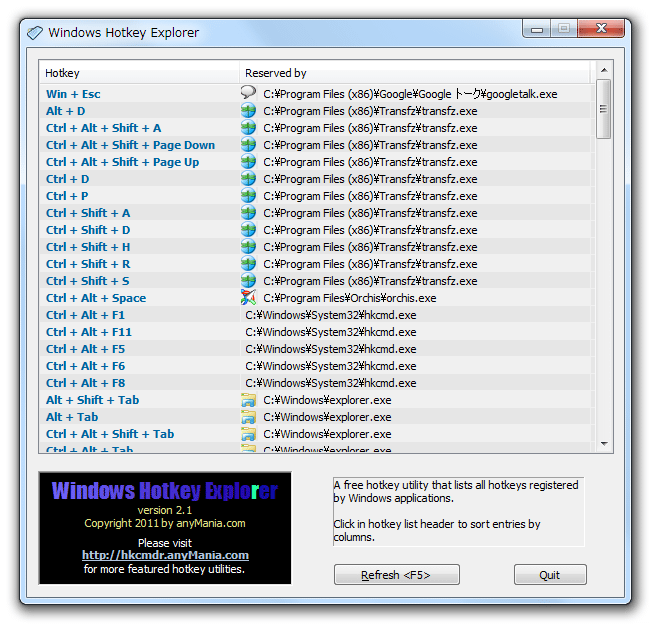Click explorer folder icon in Alt + Shift + Tab row
This screenshot has height=628, width=655.
tap(248, 400)
